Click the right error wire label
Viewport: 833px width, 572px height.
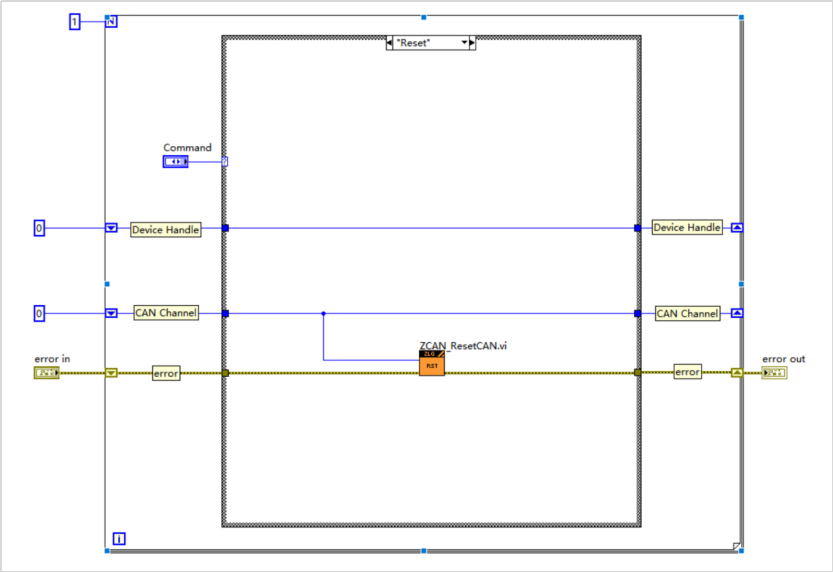pyautogui.click(x=687, y=372)
